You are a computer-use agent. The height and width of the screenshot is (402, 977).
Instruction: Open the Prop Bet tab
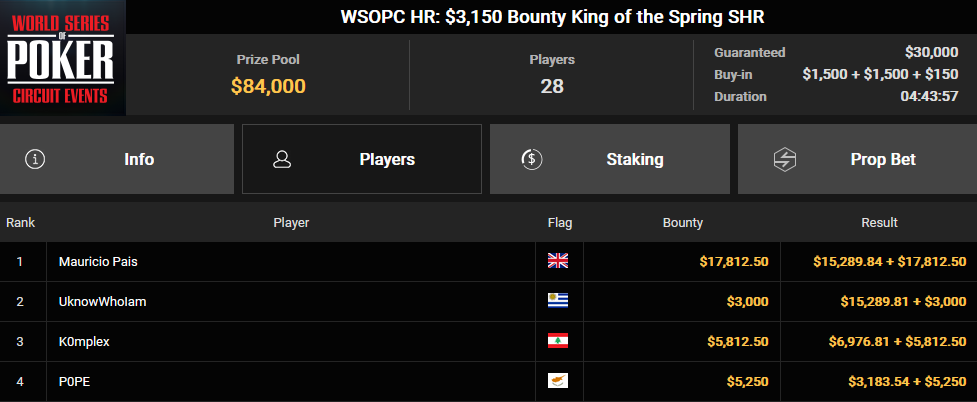tap(857, 159)
